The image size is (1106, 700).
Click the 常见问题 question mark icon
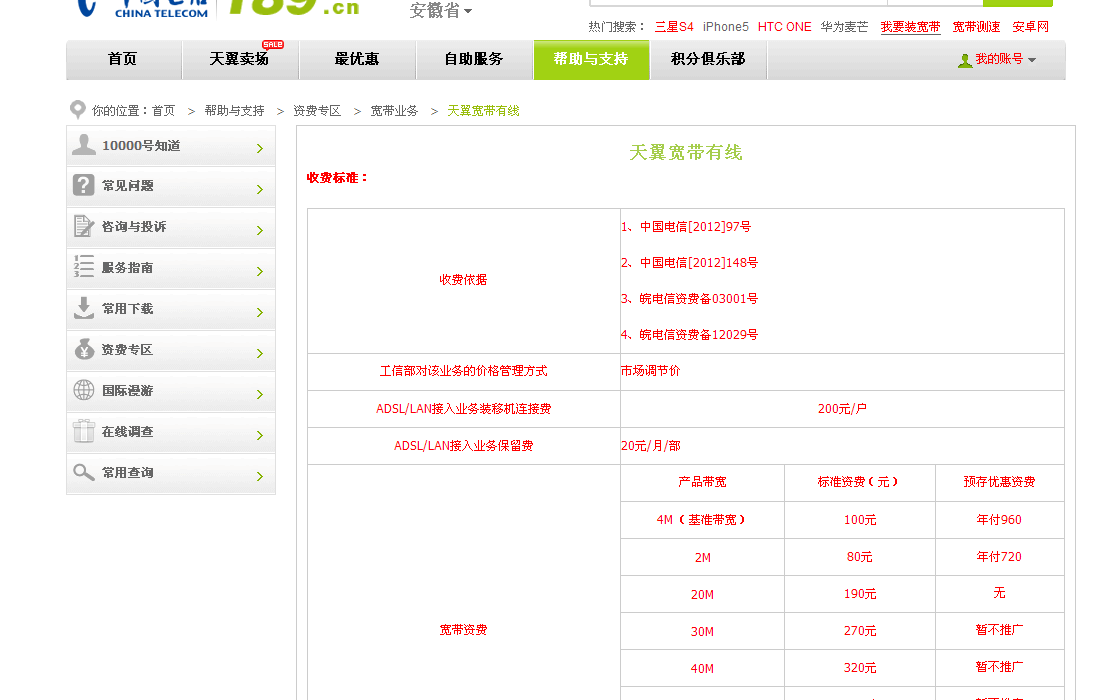pyautogui.click(x=84, y=186)
